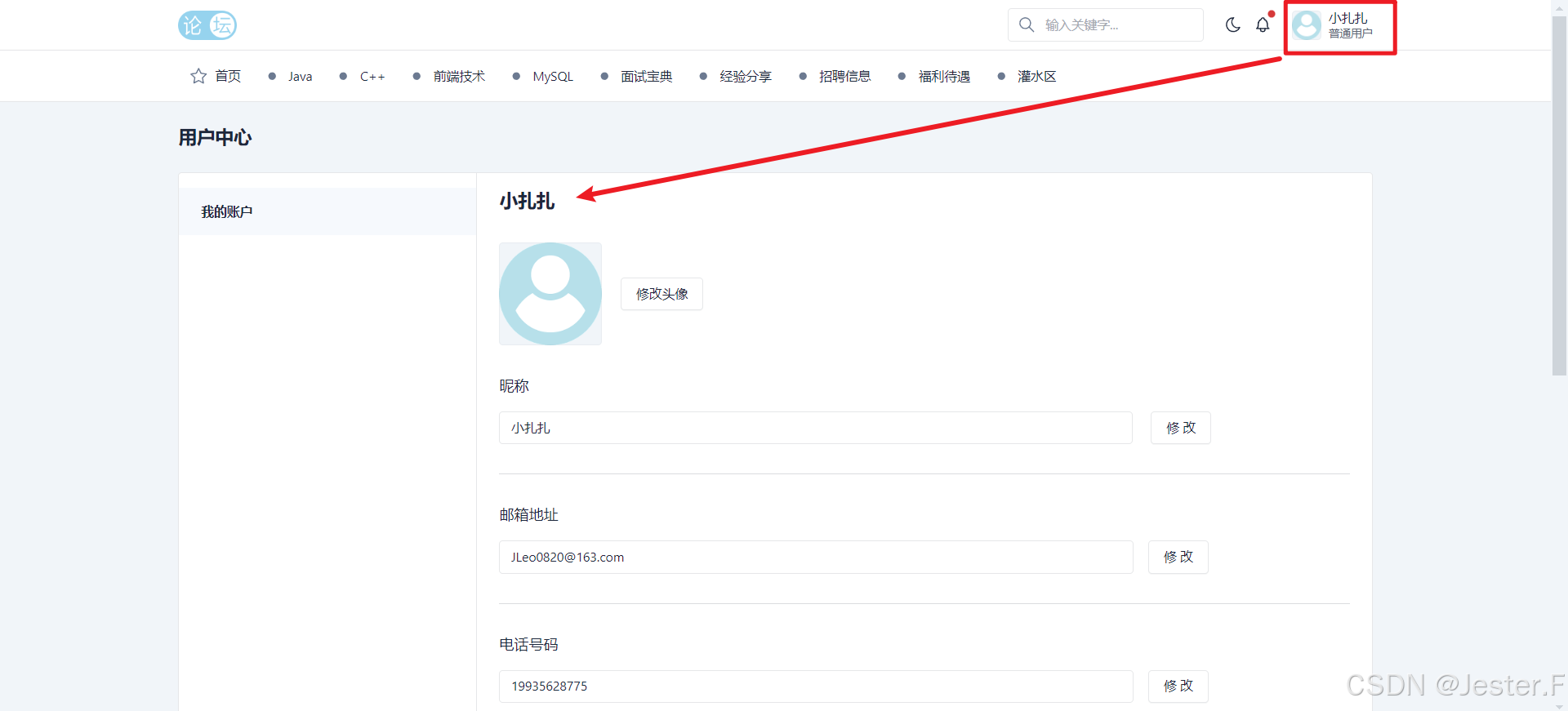Screen dimensions: 1568x711
Task: Open the 前端技术 board
Action: pos(459,76)
